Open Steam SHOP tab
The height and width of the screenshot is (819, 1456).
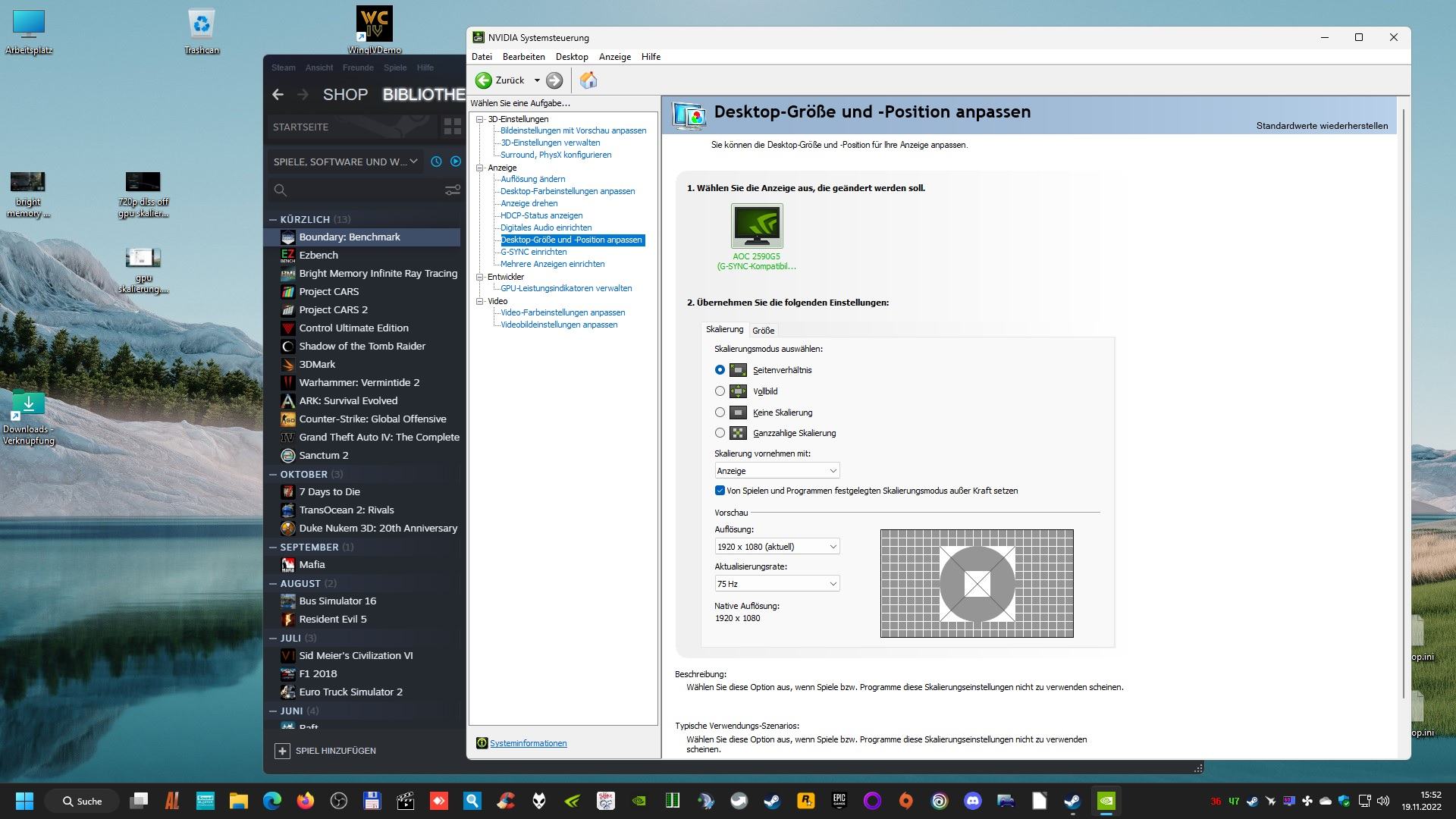click(345, 95)
